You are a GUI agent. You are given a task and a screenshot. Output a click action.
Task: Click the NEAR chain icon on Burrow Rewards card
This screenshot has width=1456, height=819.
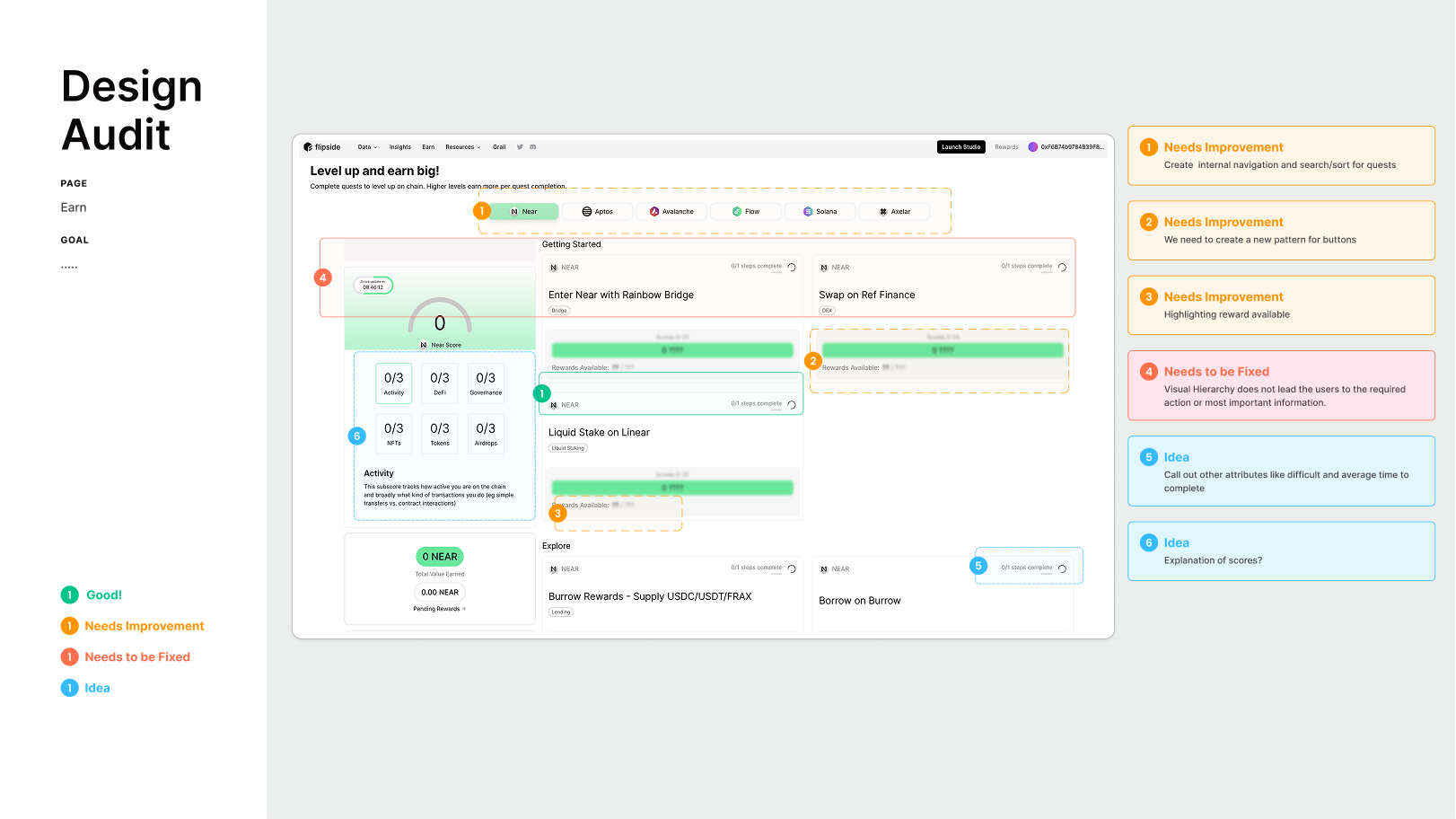[x=554, y=569]
